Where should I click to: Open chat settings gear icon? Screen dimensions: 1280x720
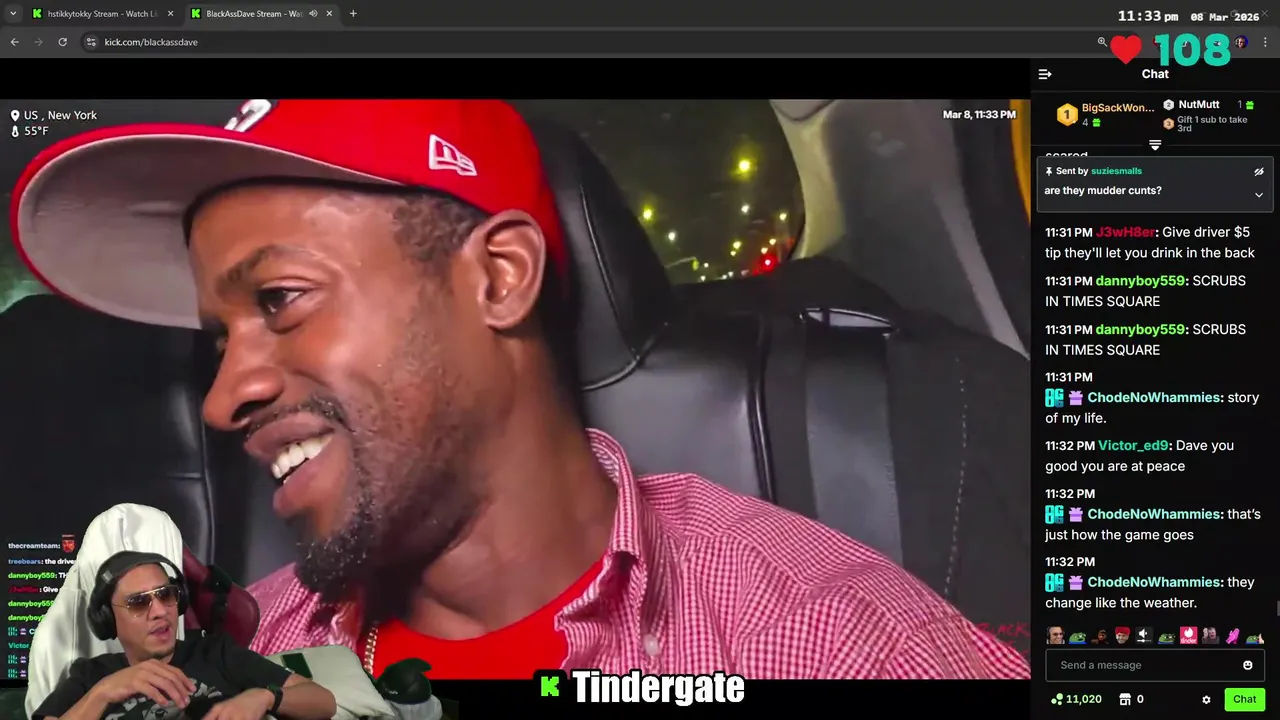coord(1206,700)
